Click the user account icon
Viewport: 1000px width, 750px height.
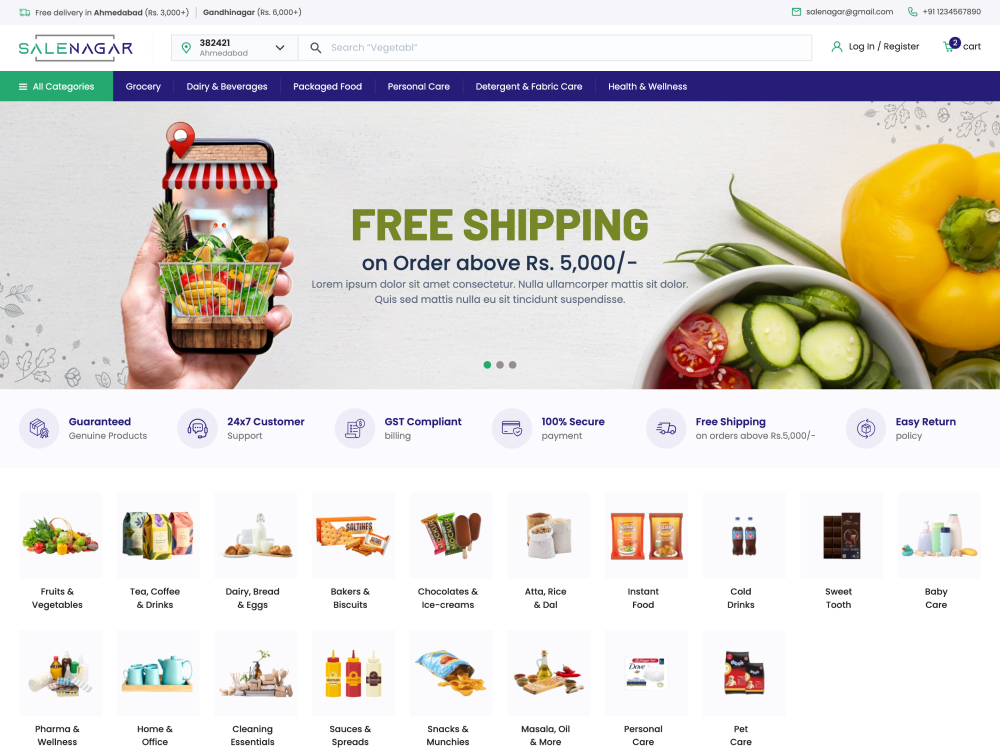click(837, 47)
